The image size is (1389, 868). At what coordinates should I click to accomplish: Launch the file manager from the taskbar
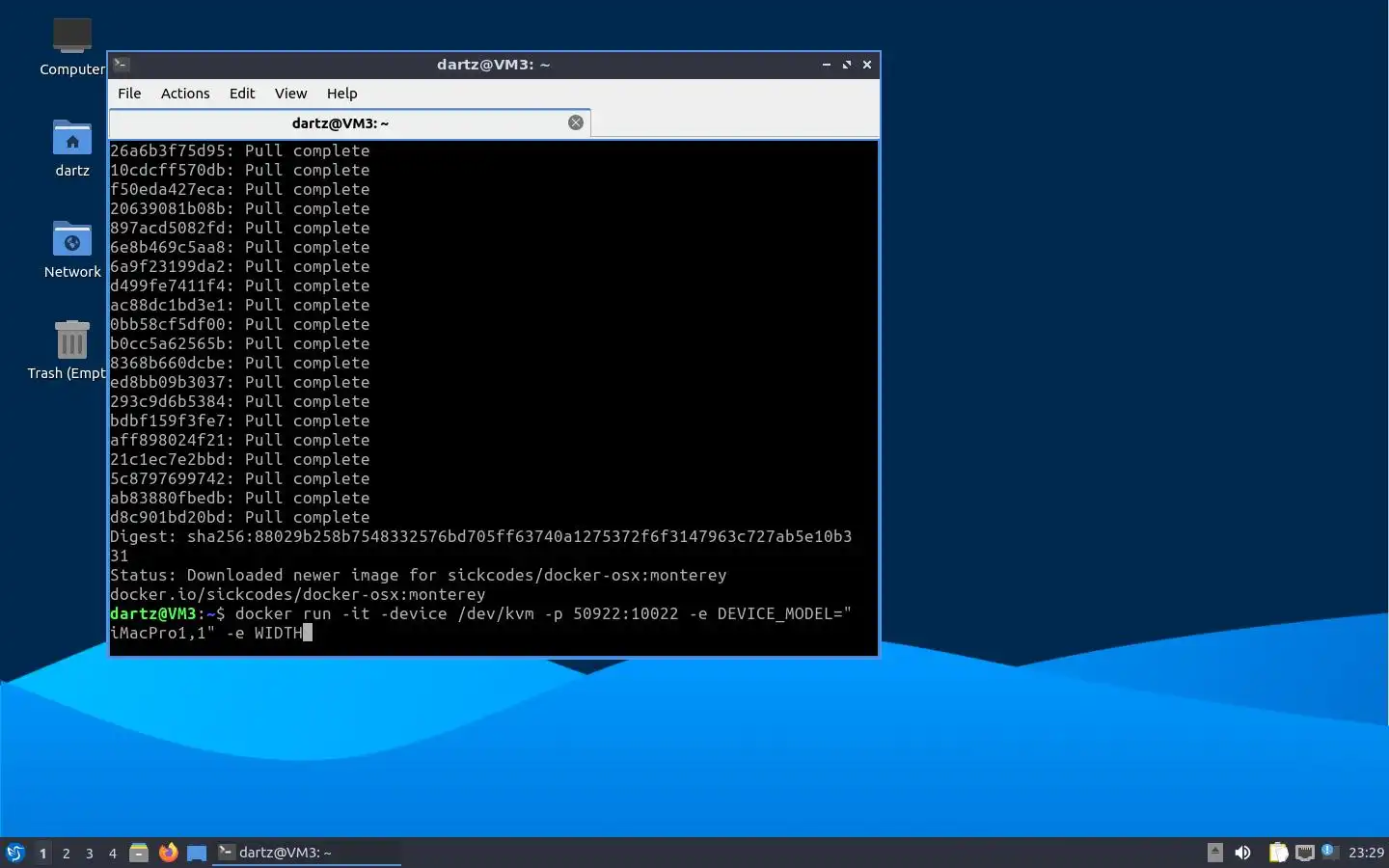tap(139, 853)
